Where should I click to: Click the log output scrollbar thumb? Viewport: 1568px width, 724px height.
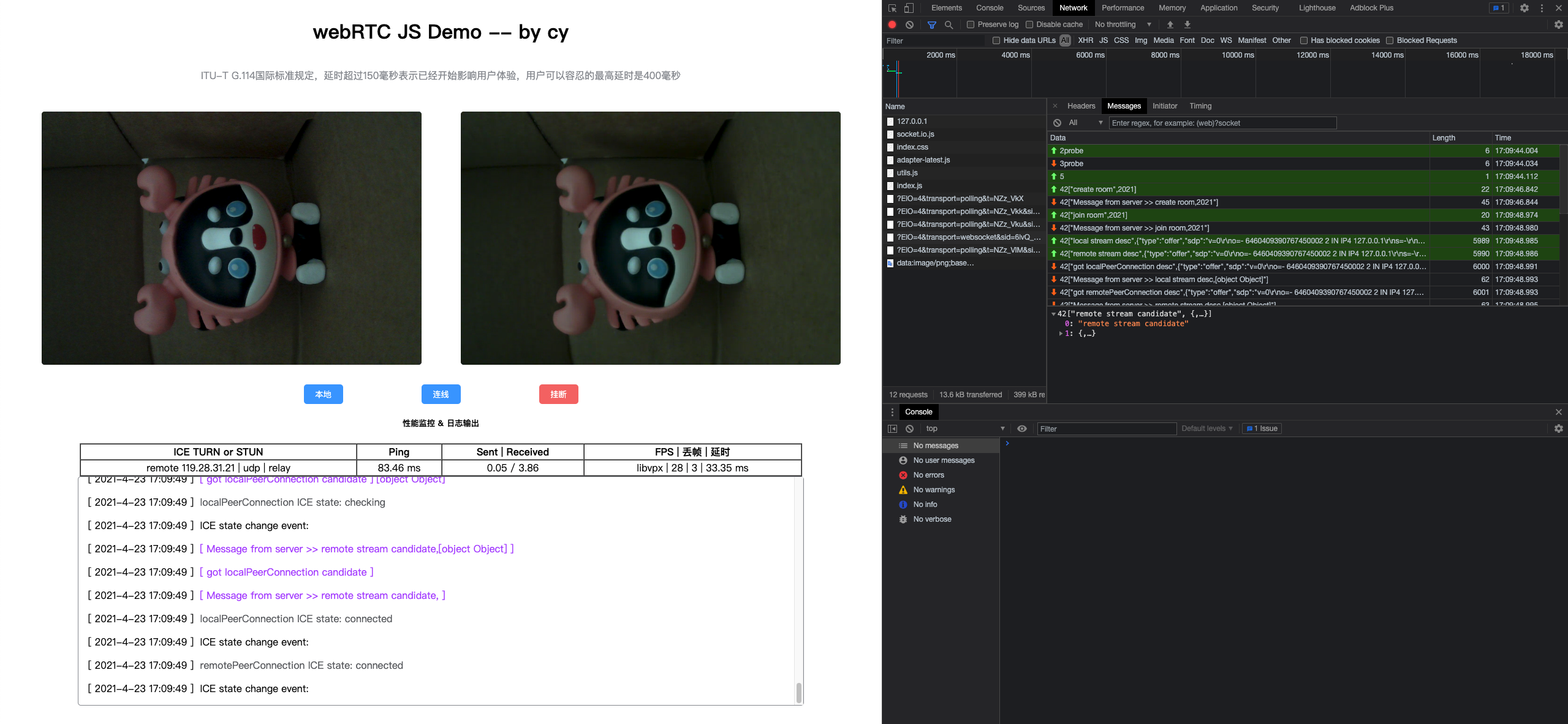pyautogui.click(x=798, y=693)
